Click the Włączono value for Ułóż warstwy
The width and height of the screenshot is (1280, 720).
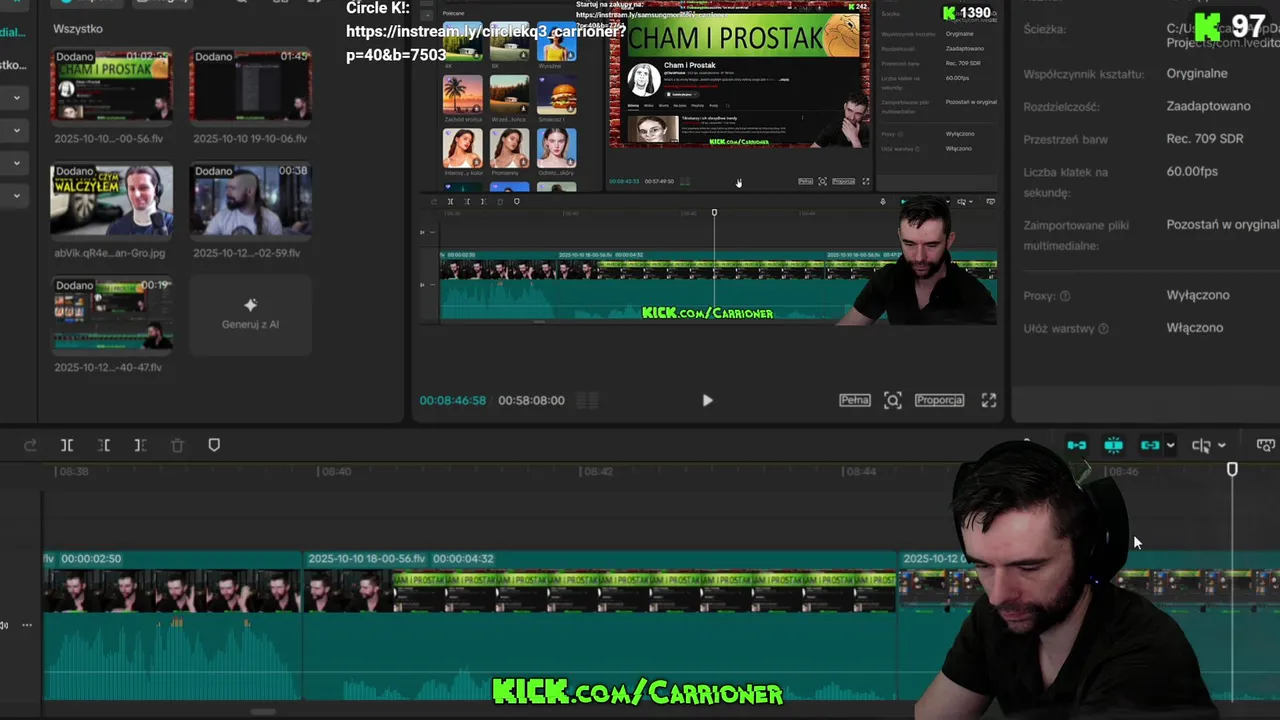click(x=1194, y=328)
